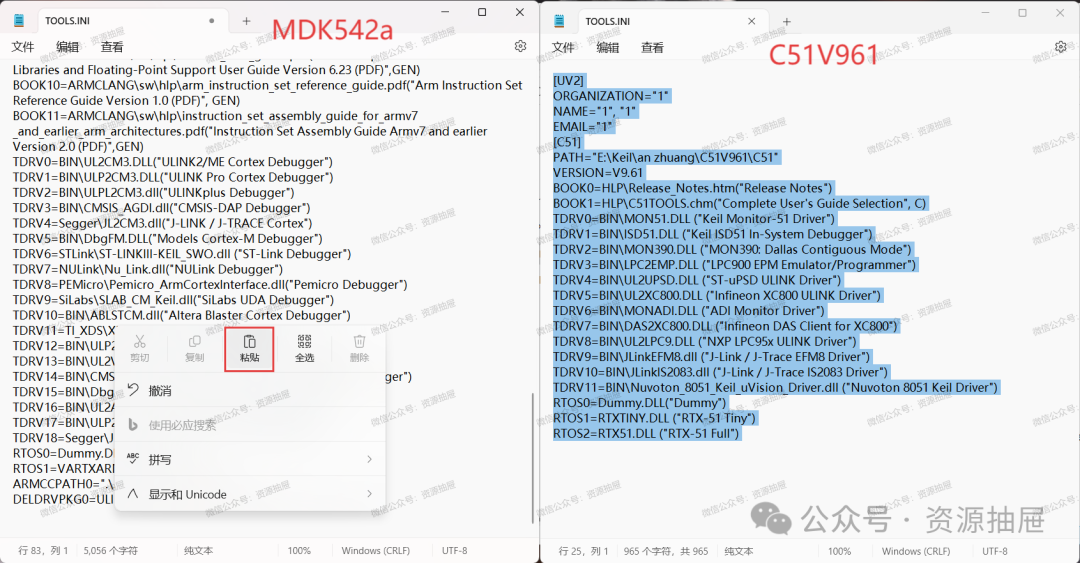Open 文件 menu in left Notepad window
Viewport: 1080px width, 563px height.
(23, 47)
